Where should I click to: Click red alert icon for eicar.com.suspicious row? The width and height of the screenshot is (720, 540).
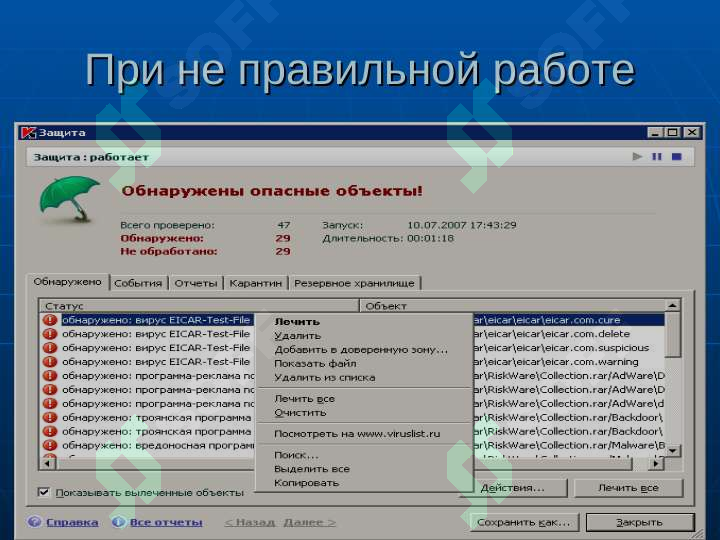(50, 348)
